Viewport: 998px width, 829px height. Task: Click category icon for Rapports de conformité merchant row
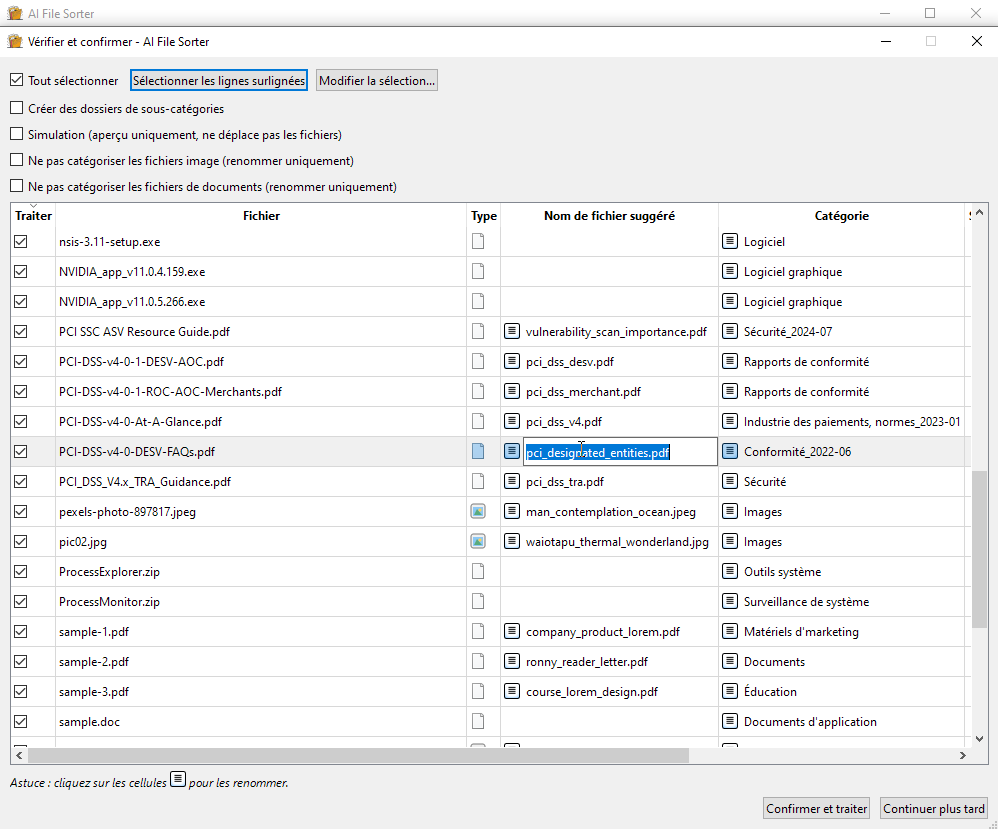(x=730, y=392)
